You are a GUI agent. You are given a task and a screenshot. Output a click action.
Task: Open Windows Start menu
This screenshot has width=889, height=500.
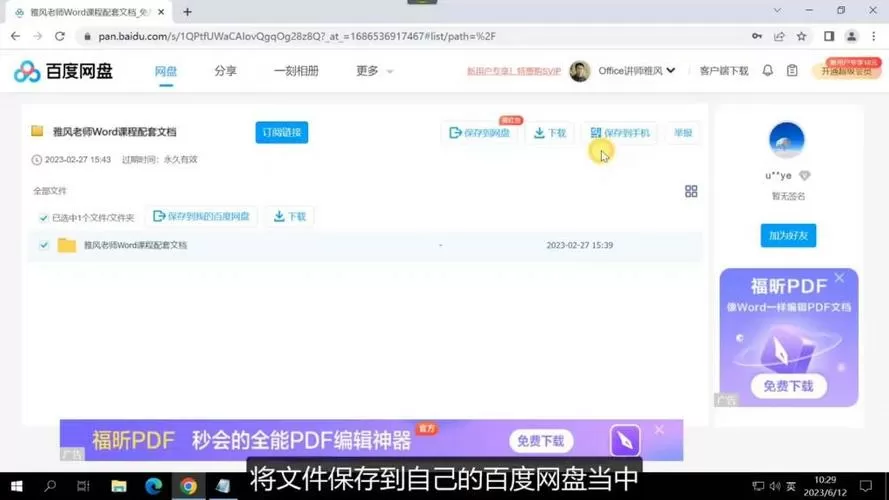pyautogui.click(x=16, y=486)
